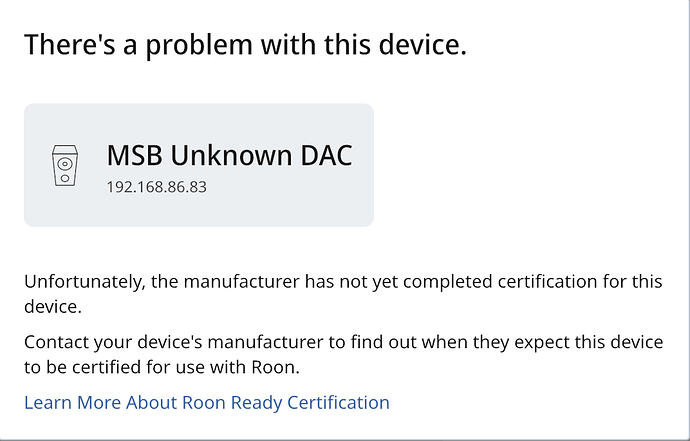Click the "Contact your device's manufacturer" sentence
The width and height of the screenshot is (690, 441).
pyautogui.click(x=343, y=354)
